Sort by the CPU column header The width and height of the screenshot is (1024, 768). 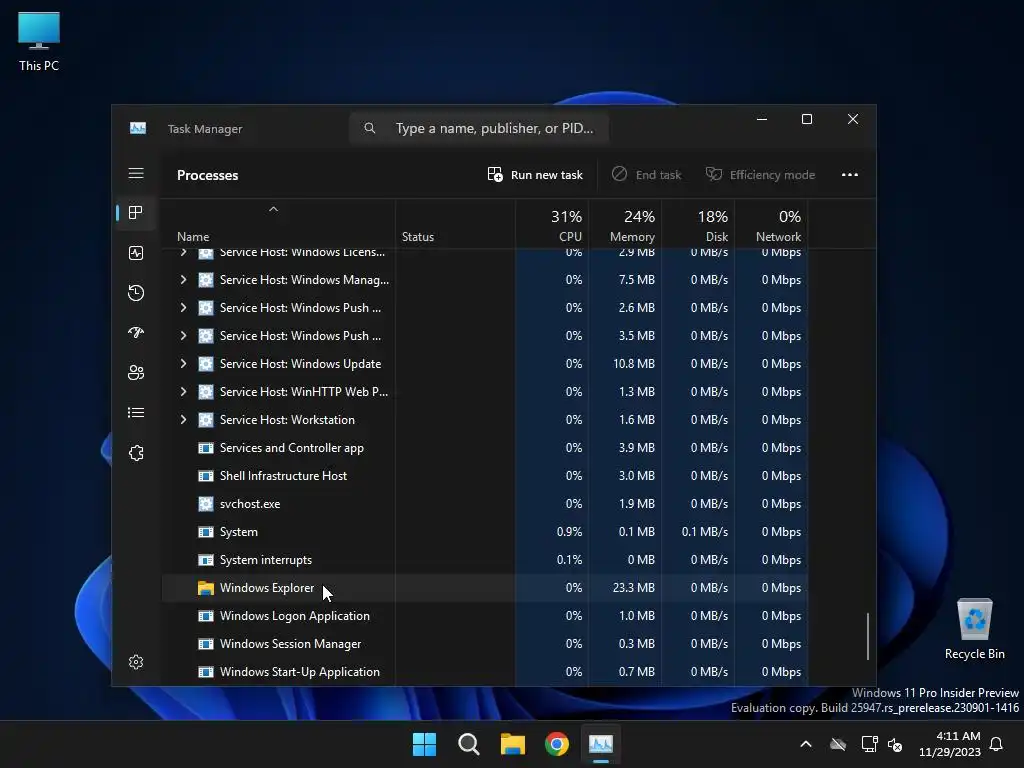[552, 225]
